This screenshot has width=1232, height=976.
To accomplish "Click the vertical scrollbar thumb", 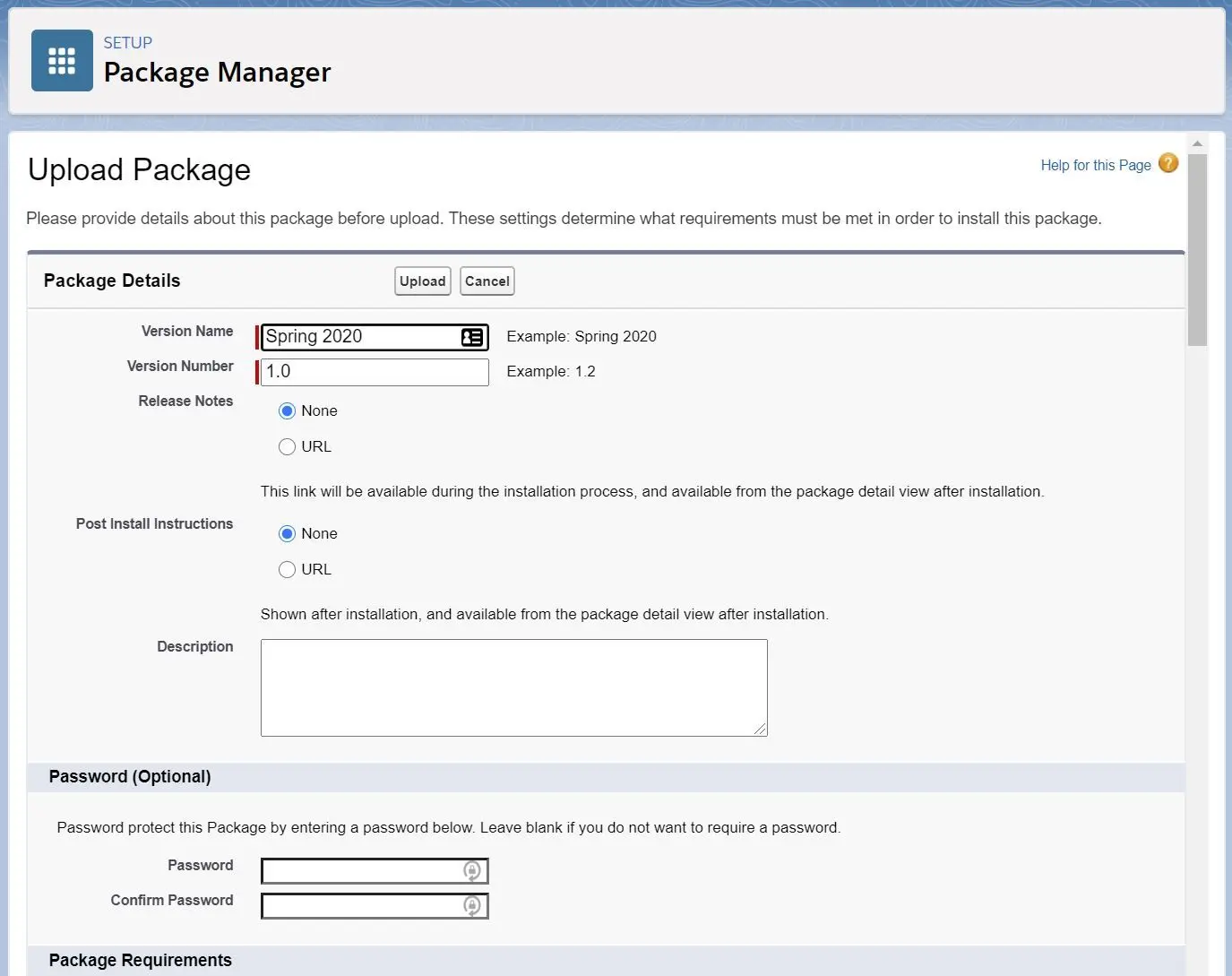I will coord(1197,250).
